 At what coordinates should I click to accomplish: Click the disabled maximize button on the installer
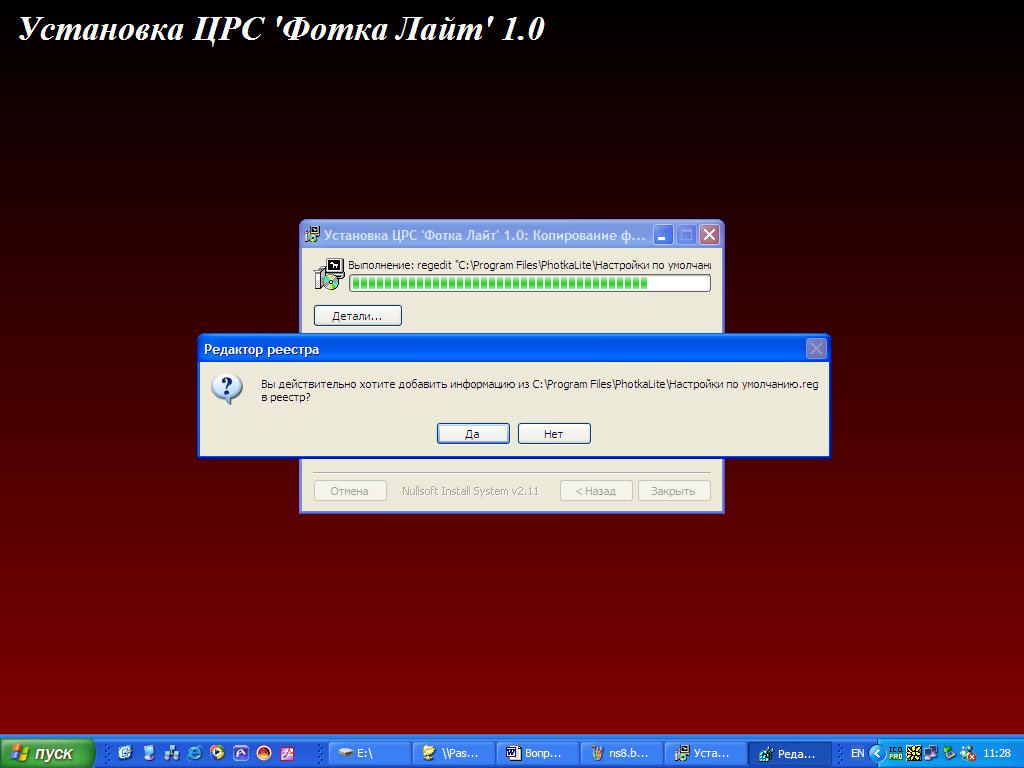[686, 234]
